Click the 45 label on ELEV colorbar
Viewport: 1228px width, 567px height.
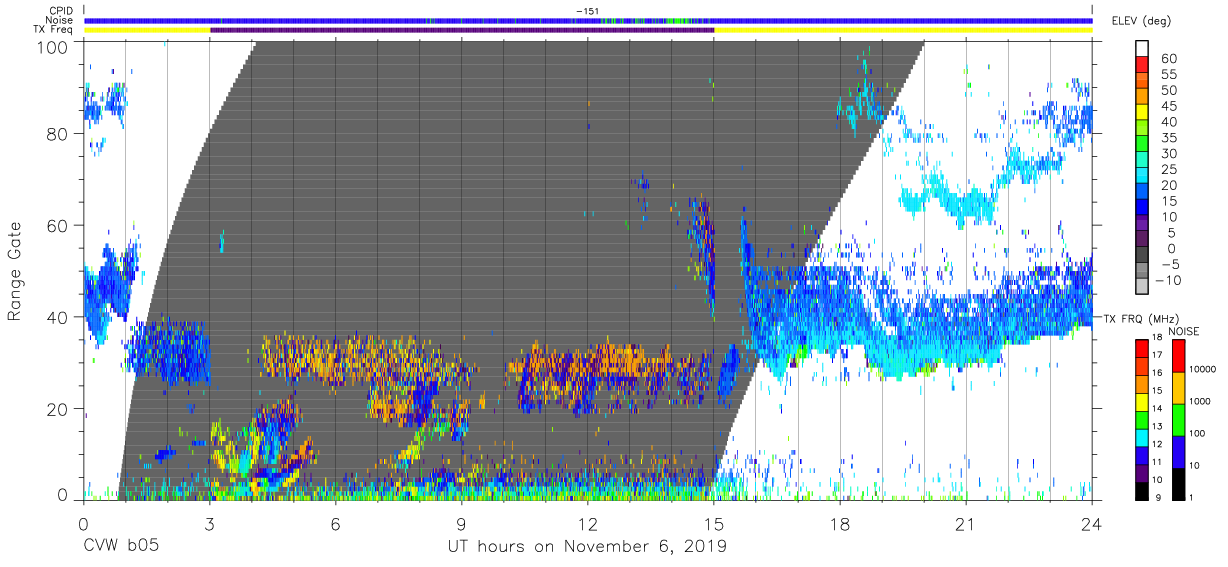point(1169,106)
